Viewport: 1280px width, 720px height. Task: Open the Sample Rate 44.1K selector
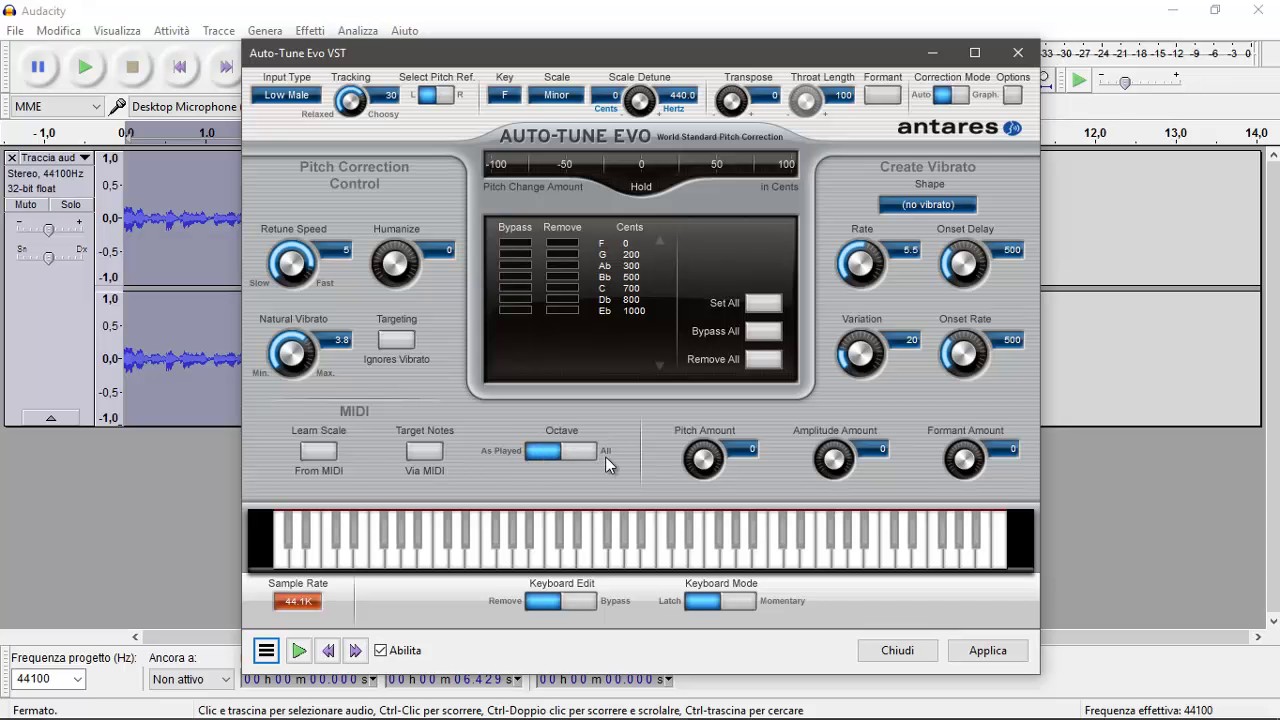(x=298, y=601)
